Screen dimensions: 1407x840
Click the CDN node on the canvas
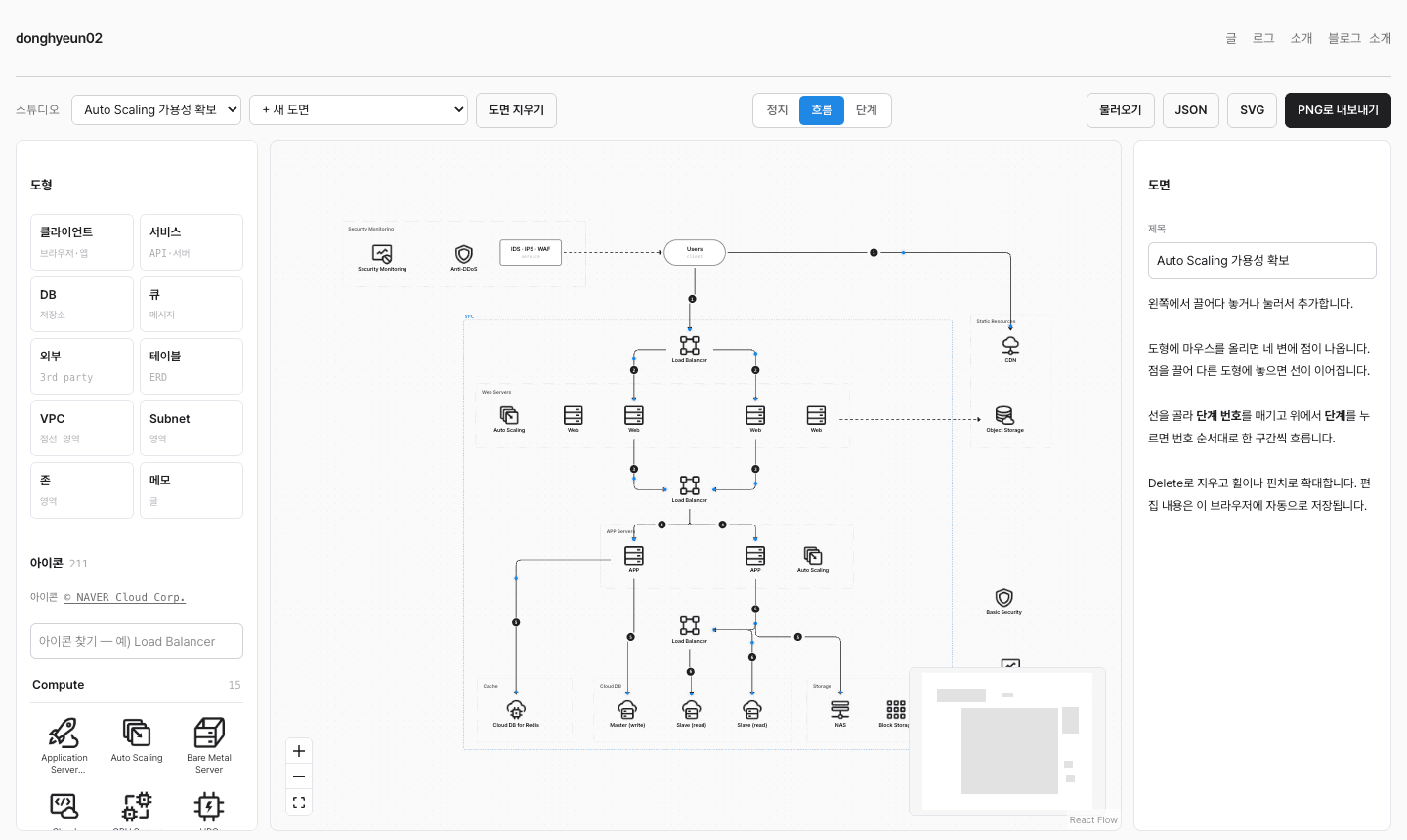click(1010, 349)
